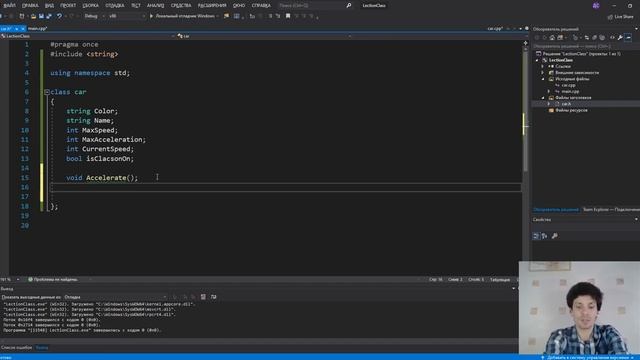Screen dimensions: 640x360
Task: Open the Справка menu
Action: click(x=261, y=5)
